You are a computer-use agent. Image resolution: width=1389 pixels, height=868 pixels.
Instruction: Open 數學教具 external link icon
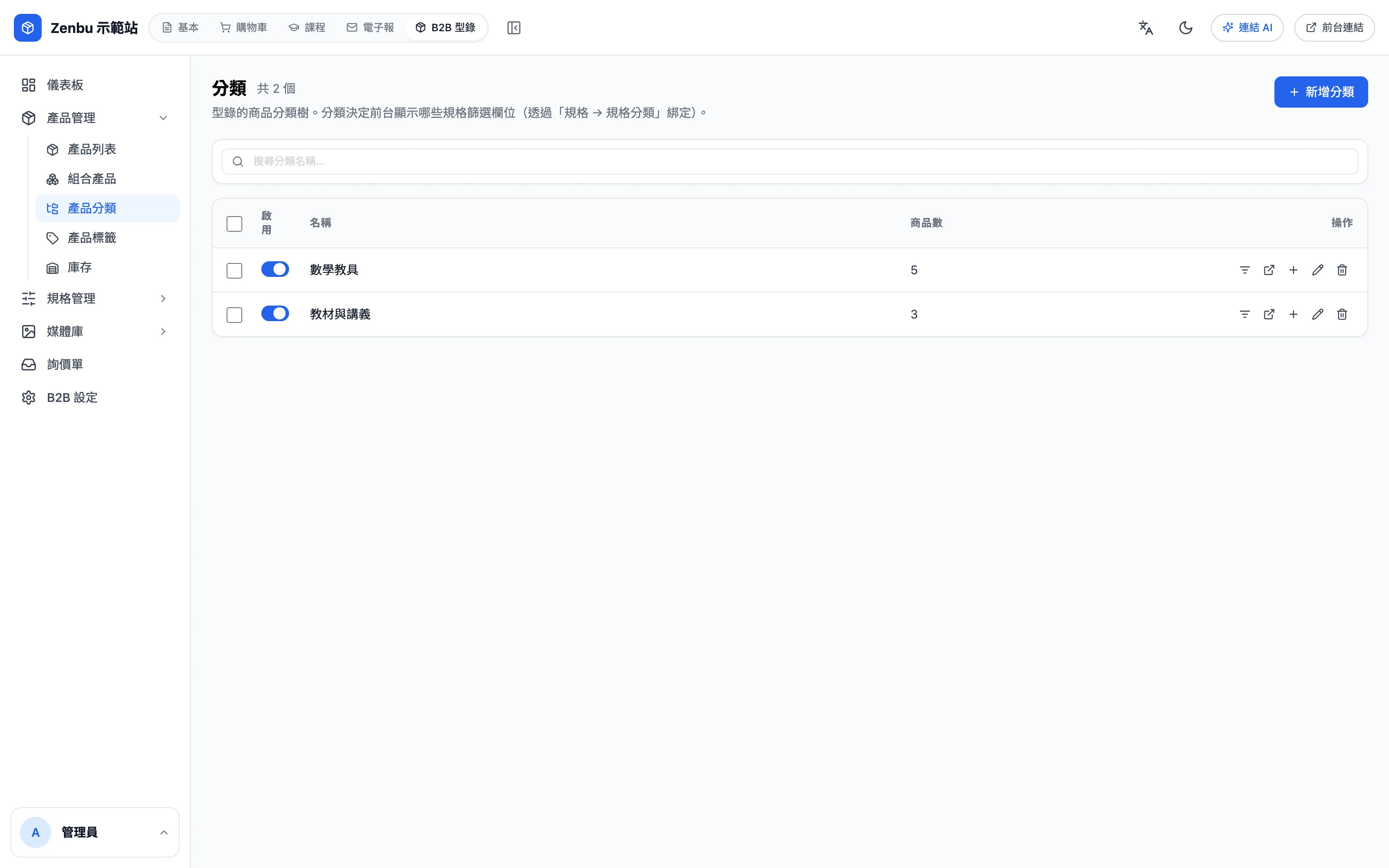(1269, 270)
